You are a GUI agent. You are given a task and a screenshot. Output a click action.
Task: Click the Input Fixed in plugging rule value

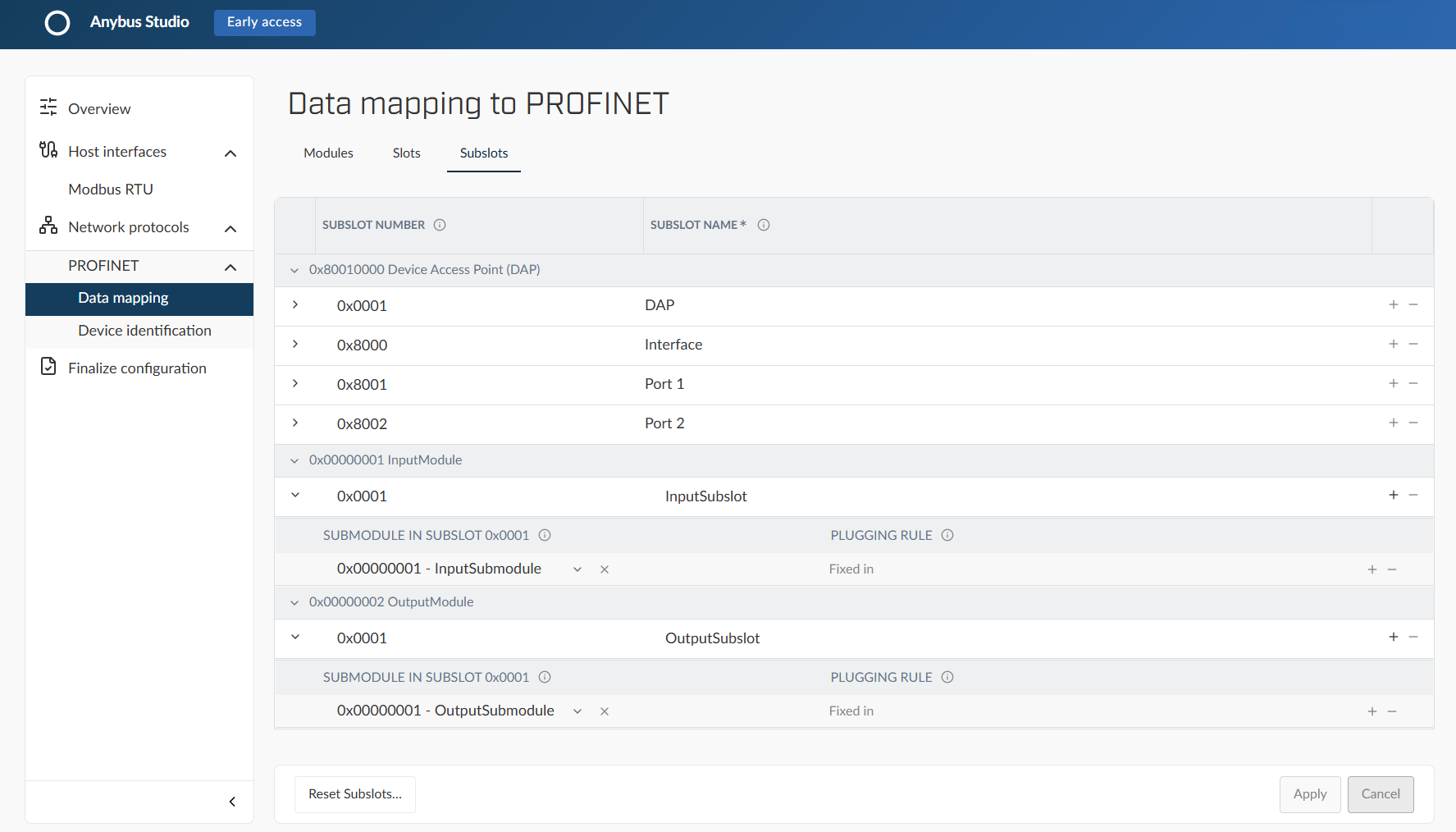click(851, 569)
